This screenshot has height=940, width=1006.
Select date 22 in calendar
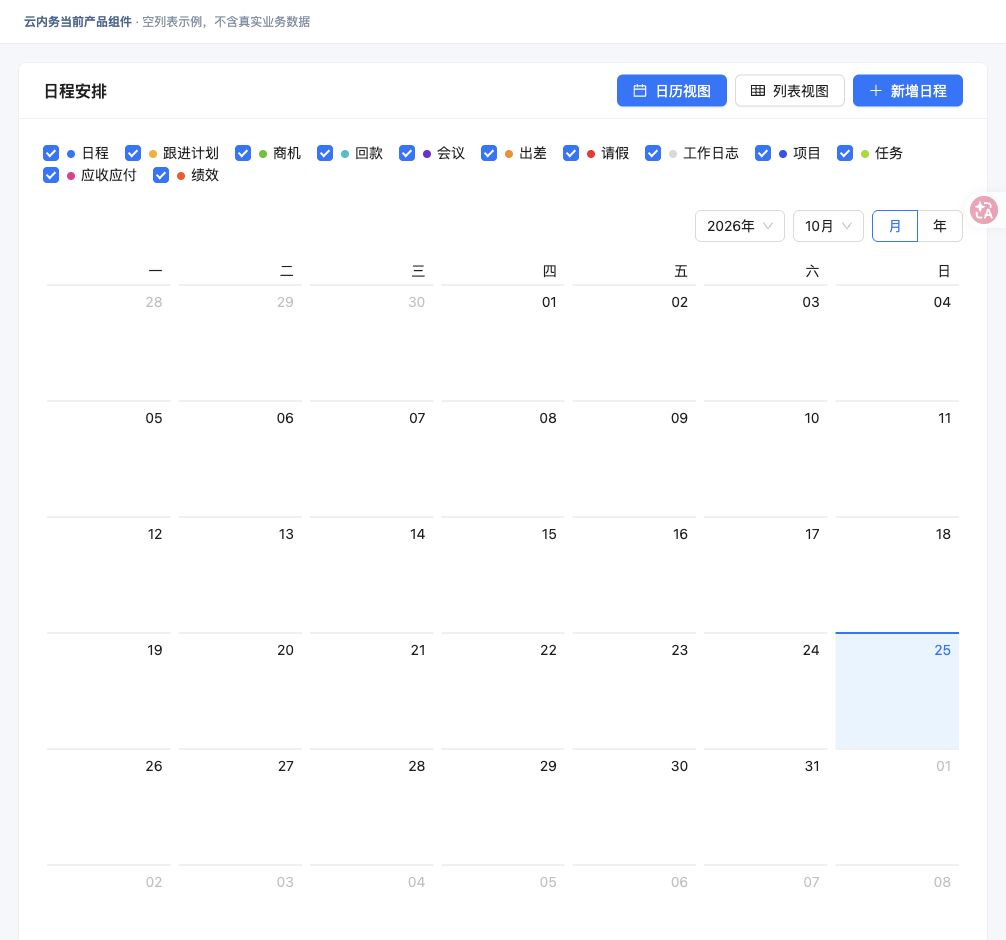503,691
